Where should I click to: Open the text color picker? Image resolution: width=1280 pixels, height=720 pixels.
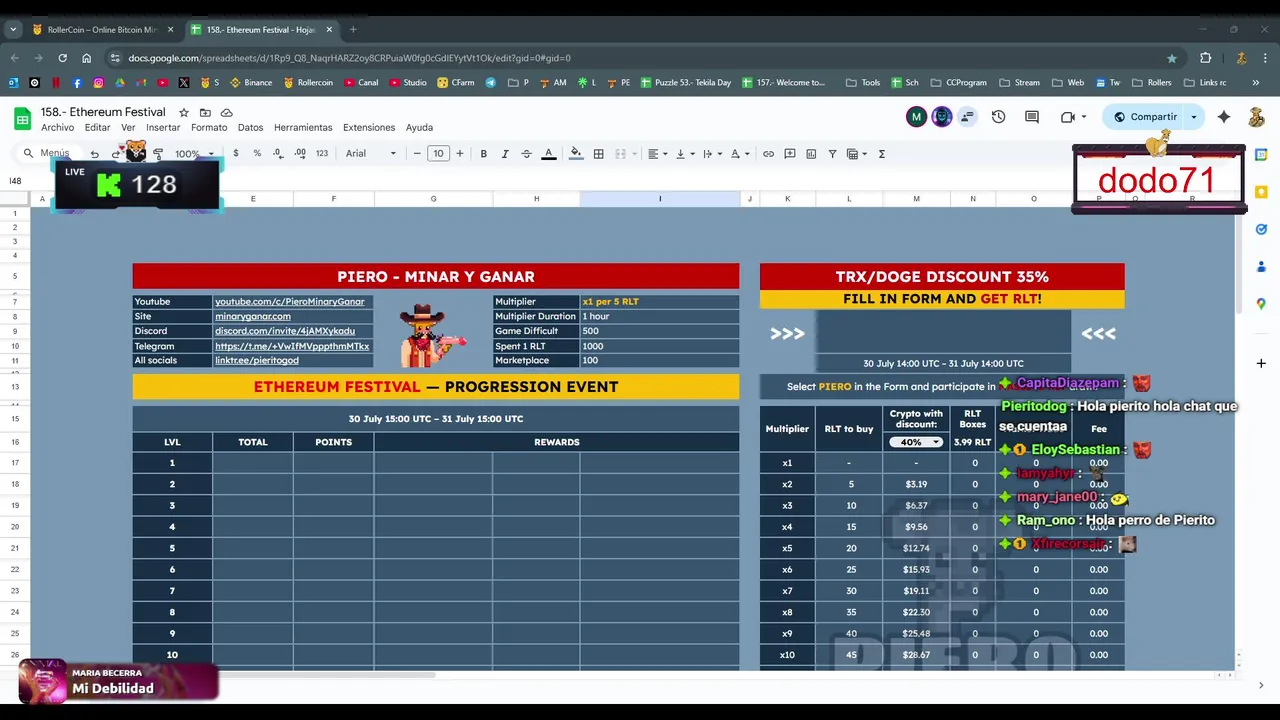pyautogui.click(x=548, y=154)
